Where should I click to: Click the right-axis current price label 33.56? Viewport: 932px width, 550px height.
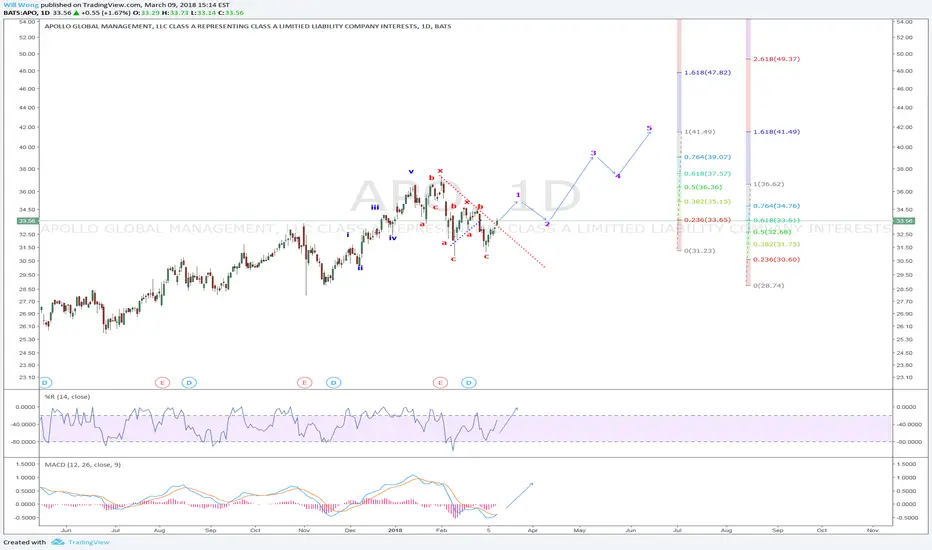click(904, 221)
